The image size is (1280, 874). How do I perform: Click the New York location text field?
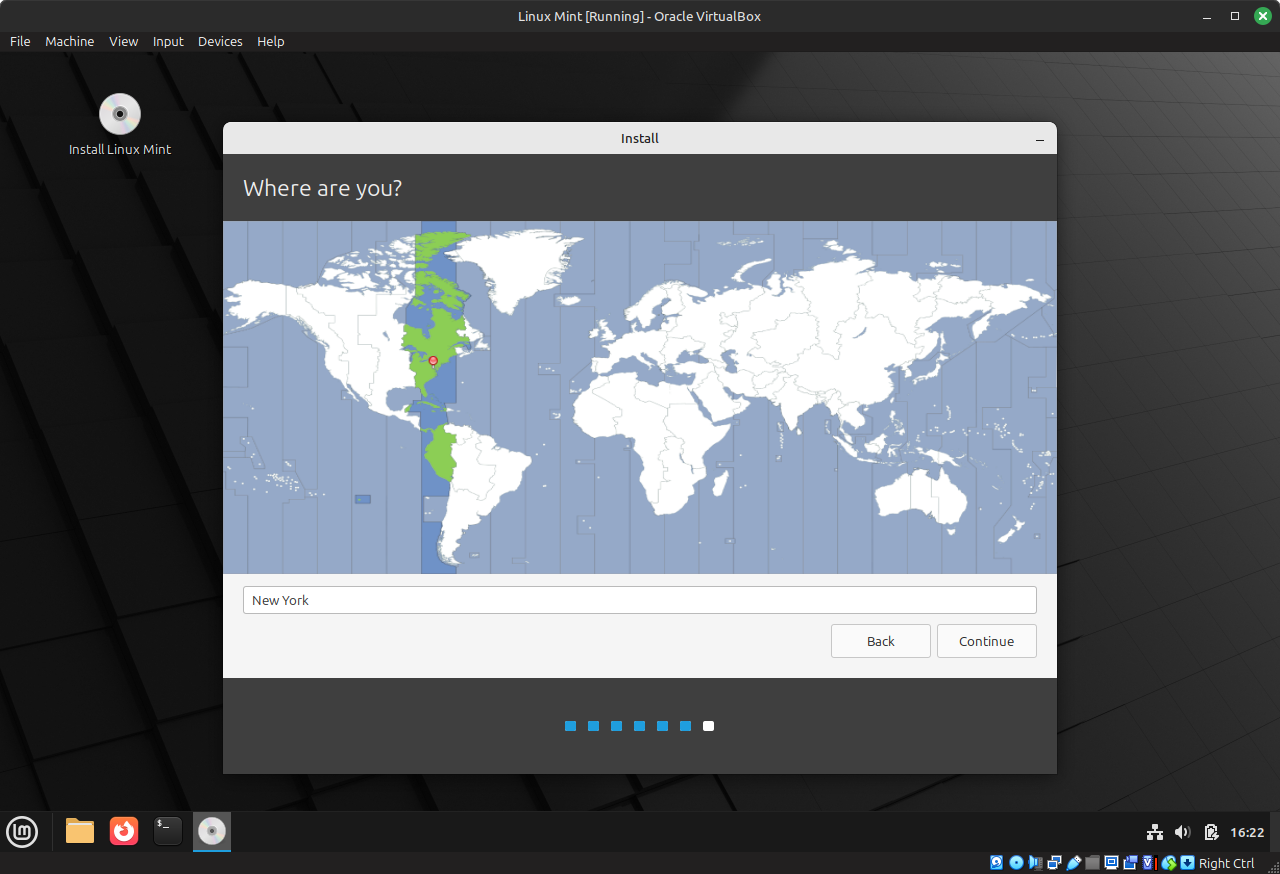[640, 600]
